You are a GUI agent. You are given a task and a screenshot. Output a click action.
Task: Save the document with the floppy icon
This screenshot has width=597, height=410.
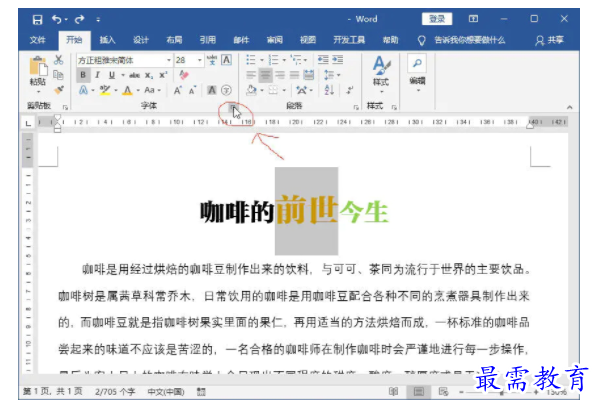pyautogui.click(x=37, y=19)
